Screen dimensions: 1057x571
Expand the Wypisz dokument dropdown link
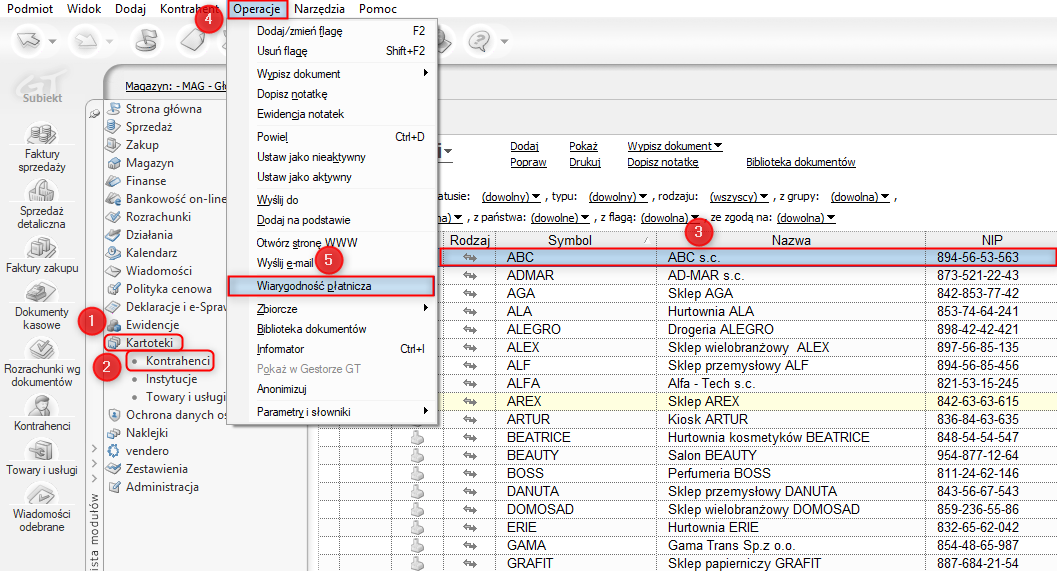[x=675, y=146]
